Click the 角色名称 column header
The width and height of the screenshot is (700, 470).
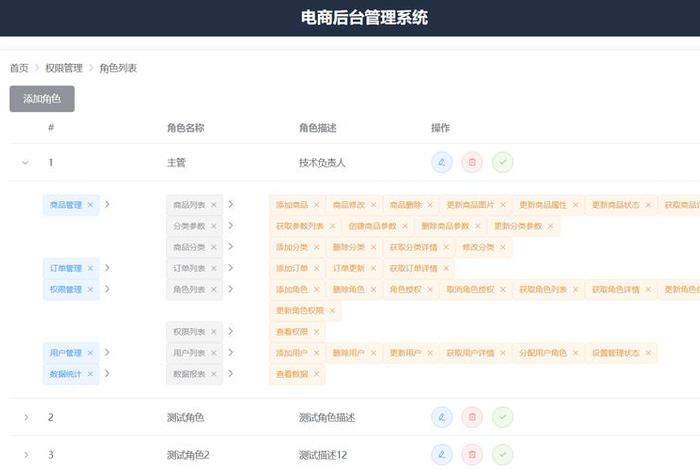tap(185, 128)
